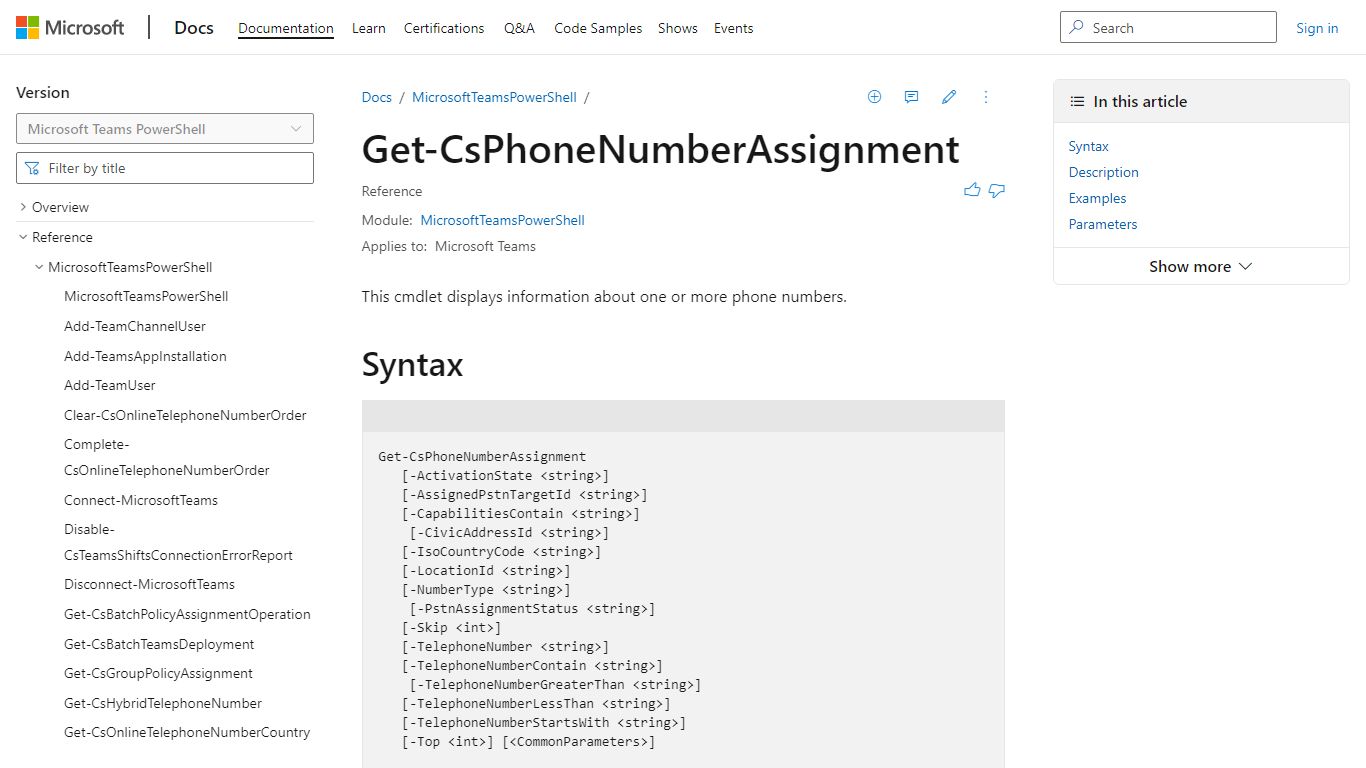Click the filter icon in Filter by title
This screenshot has height=768, width=1366.
(33, 168)
